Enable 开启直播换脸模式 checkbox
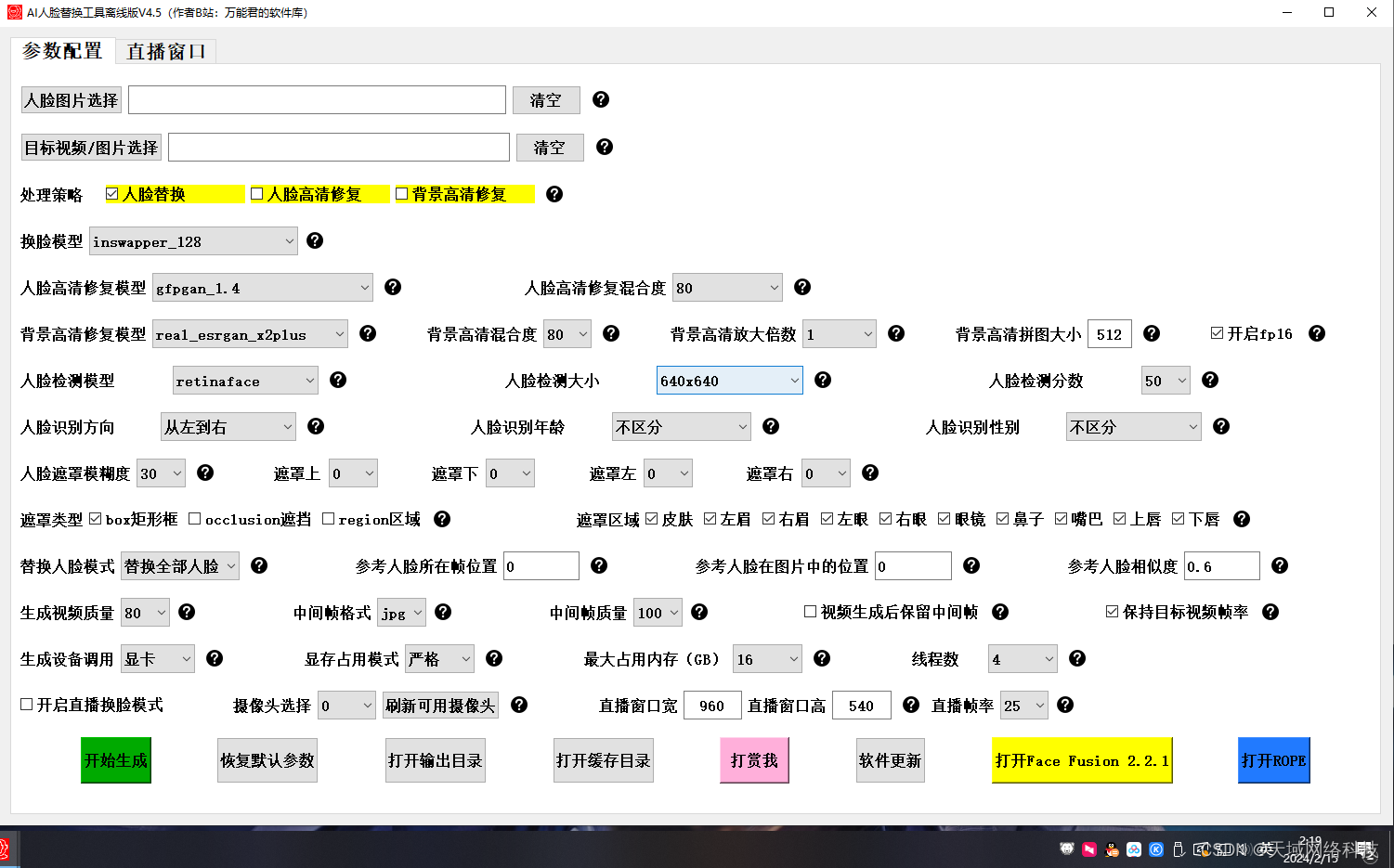The image size is (1394, 868). (27, 705)
